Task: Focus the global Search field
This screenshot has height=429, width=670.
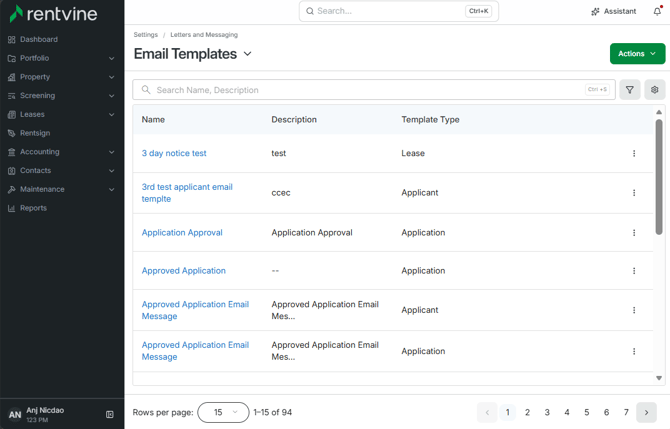Action: pyautogui.click(x=399, y=11)
